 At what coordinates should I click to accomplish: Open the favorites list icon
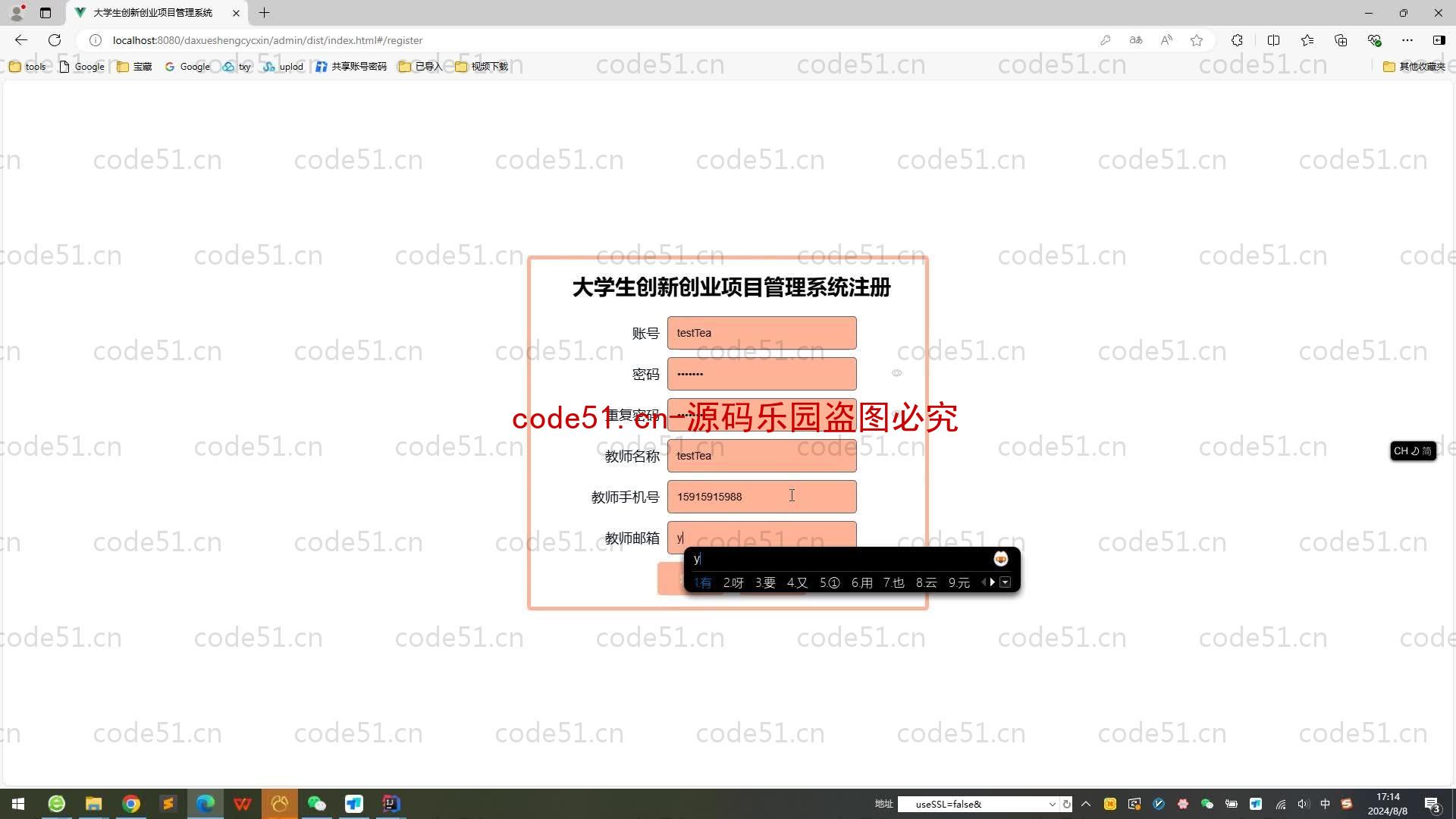pos(1307,40)
